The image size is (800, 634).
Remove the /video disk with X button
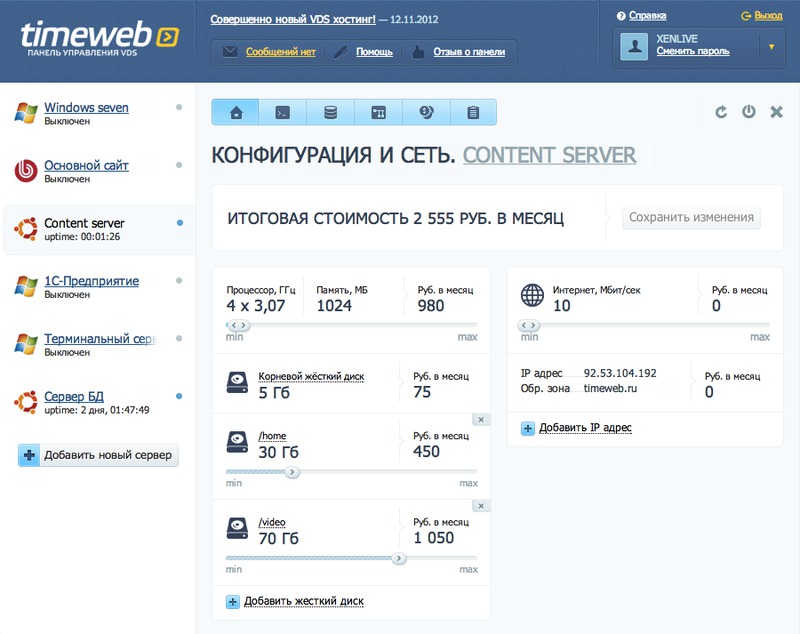[x=481, y=506]
